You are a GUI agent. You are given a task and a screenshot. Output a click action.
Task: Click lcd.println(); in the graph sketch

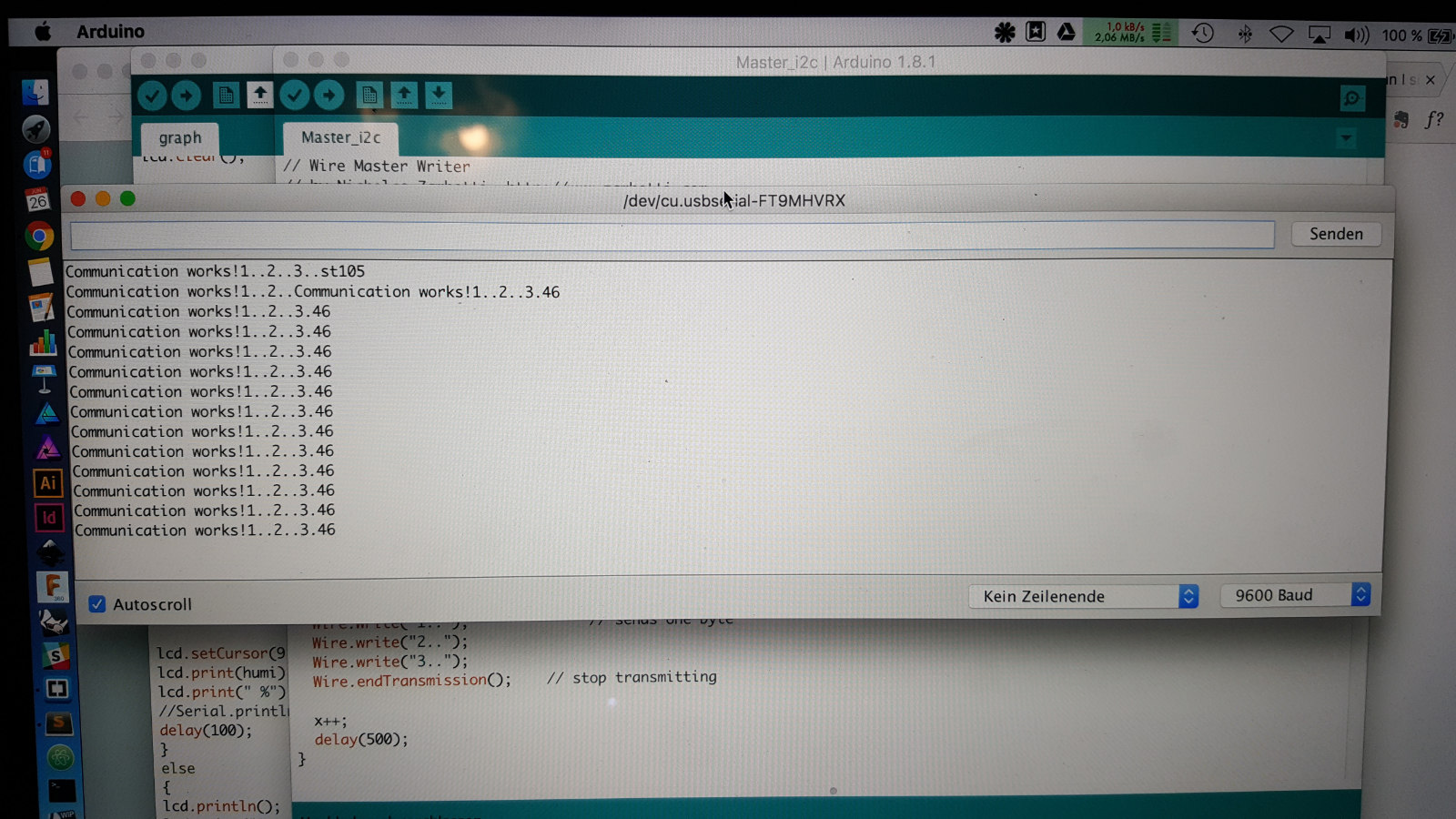222,806
